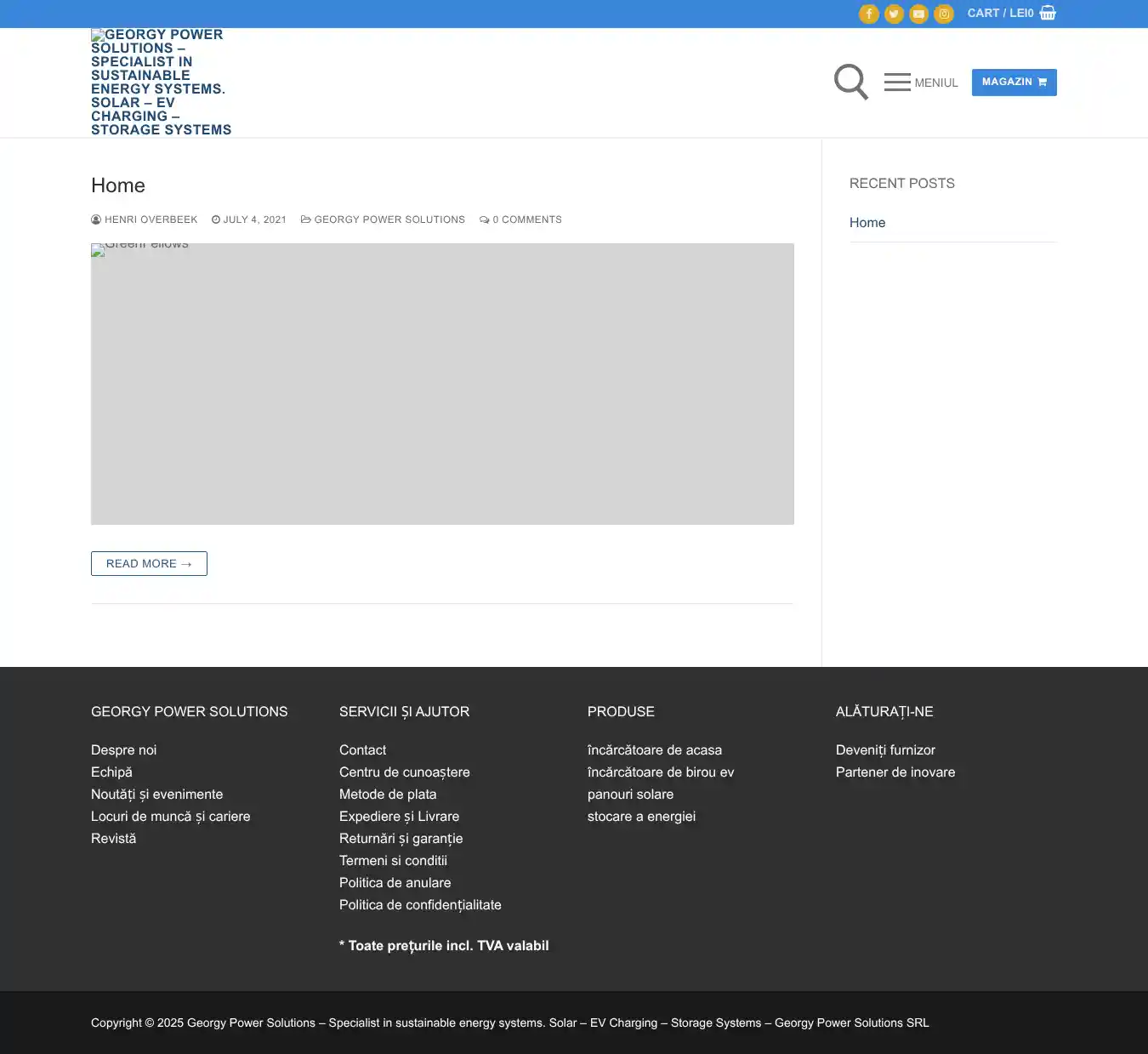Click the READ MORE button
This screenshot has height=1054, width=1148.
click(x=149, y=563)
